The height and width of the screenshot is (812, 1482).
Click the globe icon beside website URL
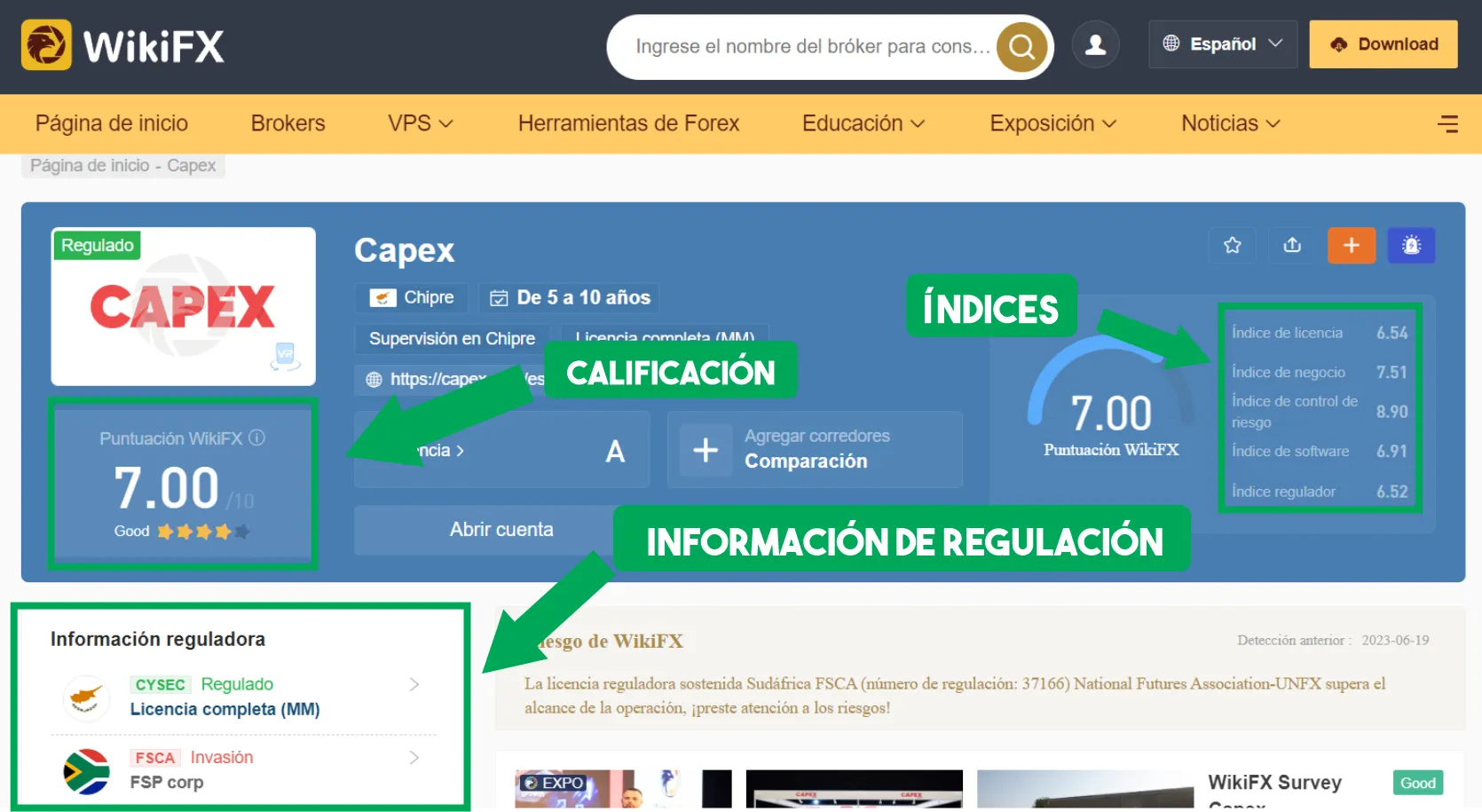374,380
